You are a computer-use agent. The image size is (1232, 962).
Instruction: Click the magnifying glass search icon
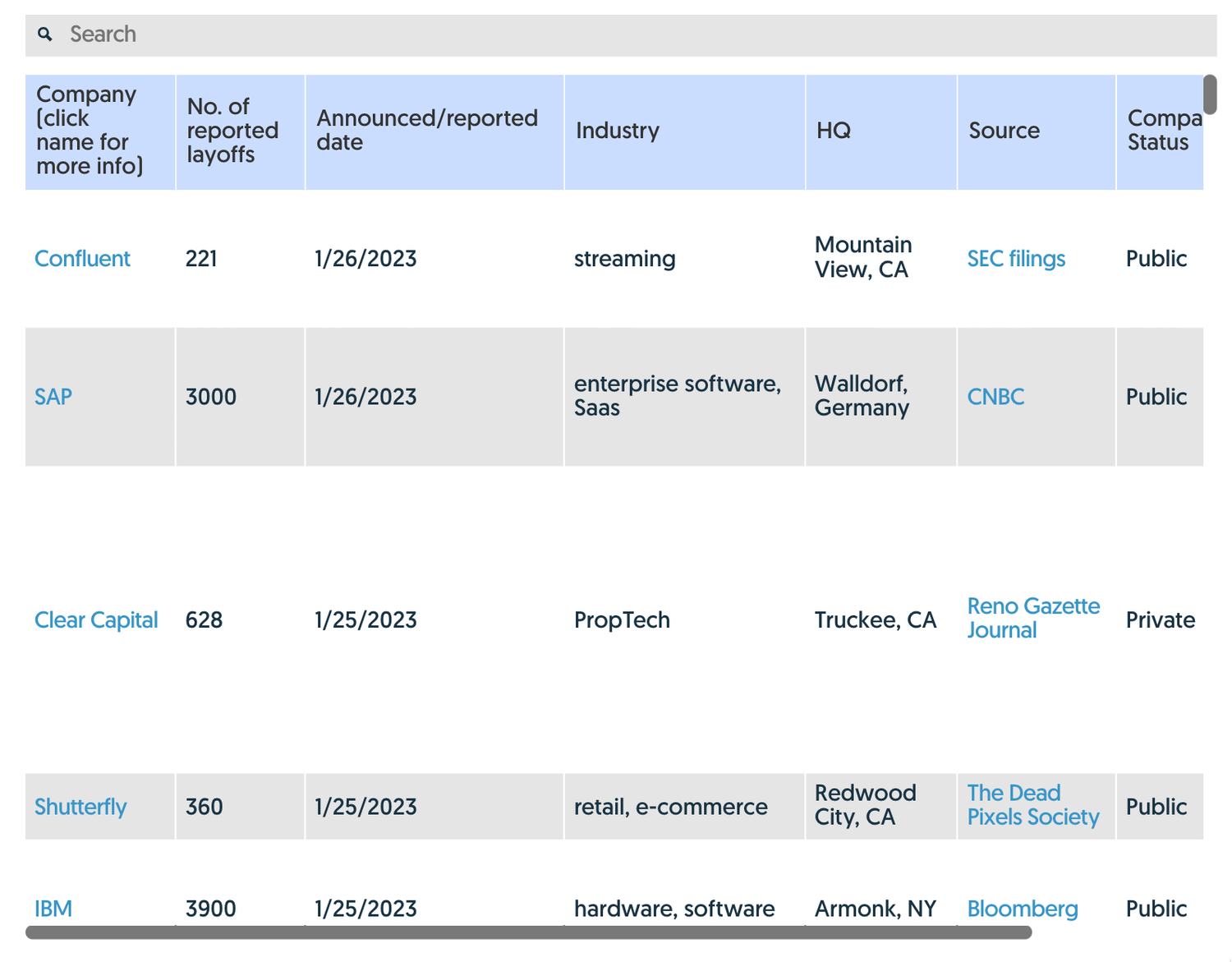tap(45, 35)
